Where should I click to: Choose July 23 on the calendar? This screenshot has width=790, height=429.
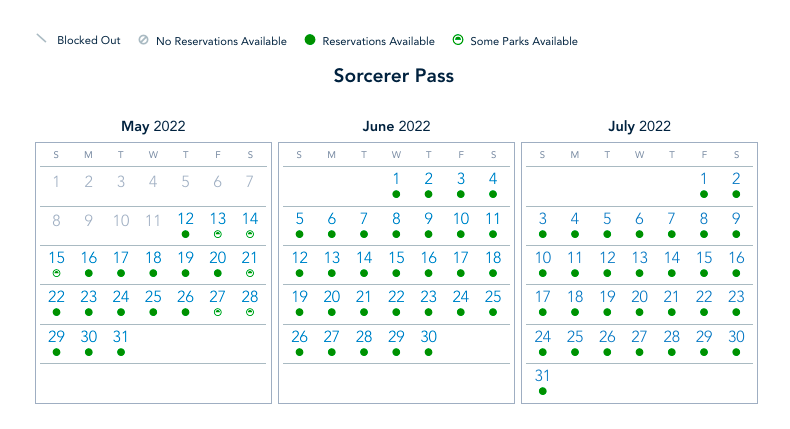tap(736, 297)
